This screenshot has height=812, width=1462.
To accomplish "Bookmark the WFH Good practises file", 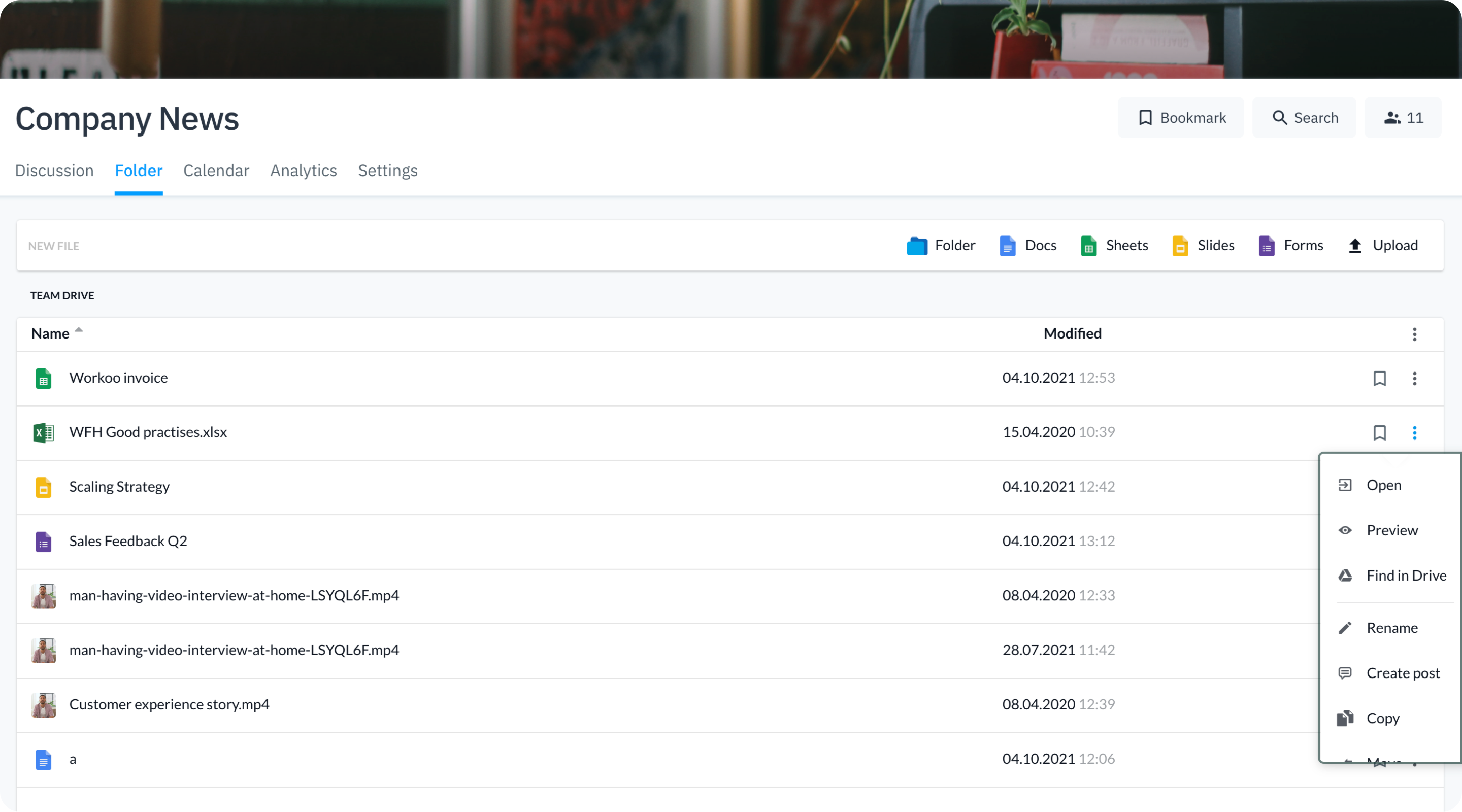I will point(1380,432).
